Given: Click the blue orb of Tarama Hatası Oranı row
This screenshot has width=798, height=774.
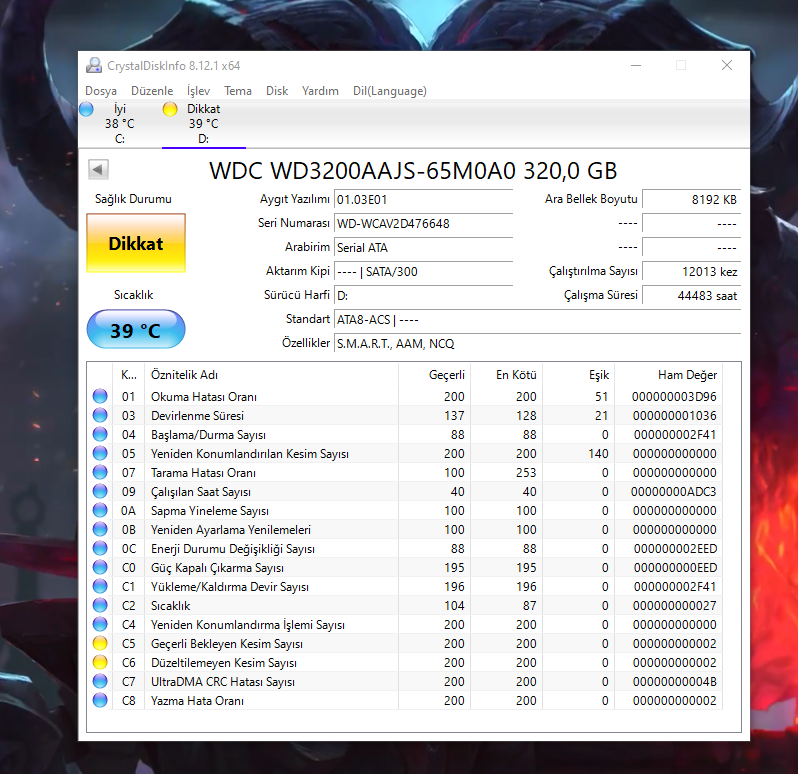Looking at the screenshot, I should point(100,472).
